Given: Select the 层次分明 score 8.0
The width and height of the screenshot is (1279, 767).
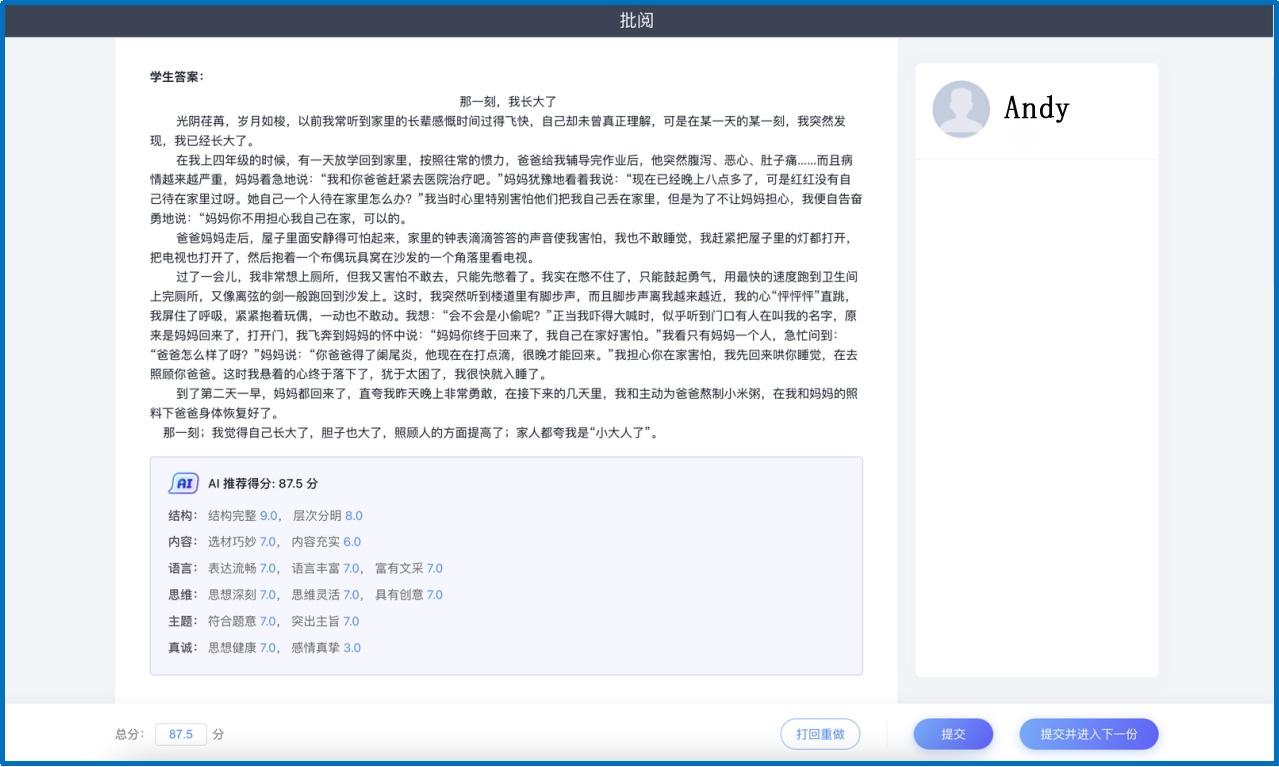Looking at the screenshot, I should 354,516.
